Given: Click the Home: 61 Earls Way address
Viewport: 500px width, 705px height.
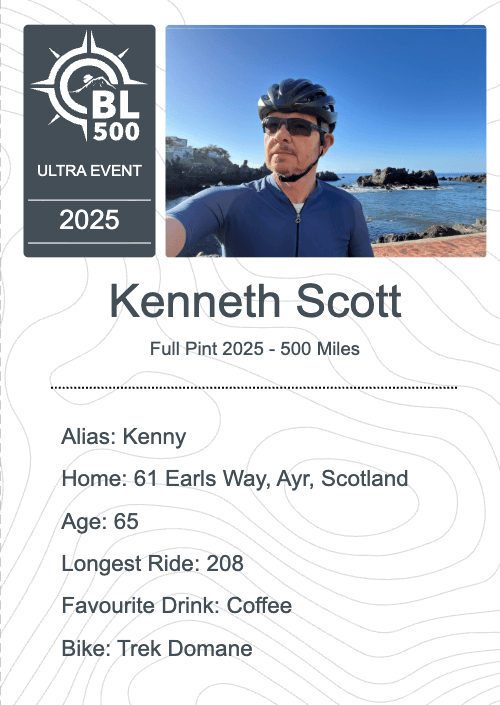Looking at the screenshot, I should [x=235, y=478].
